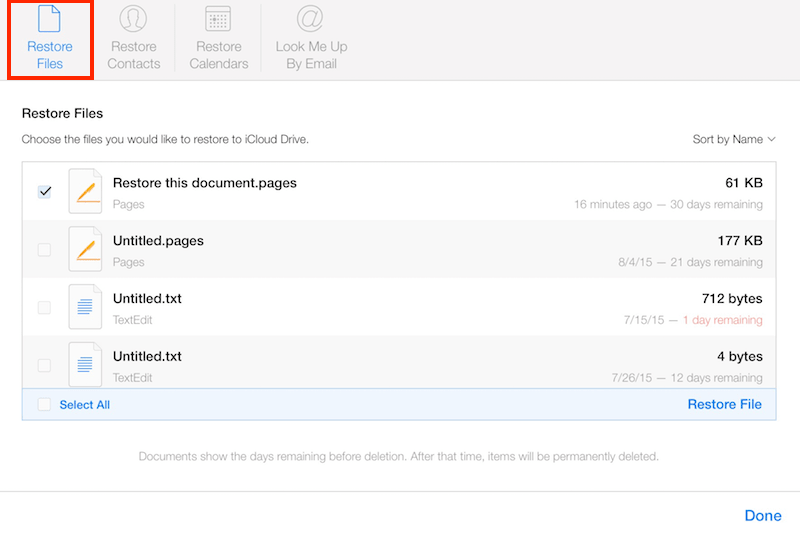Screen dimensions: 800x538
Task: Click the 16 minutes ago — 30 days remaining text
Action: point(668,204)
